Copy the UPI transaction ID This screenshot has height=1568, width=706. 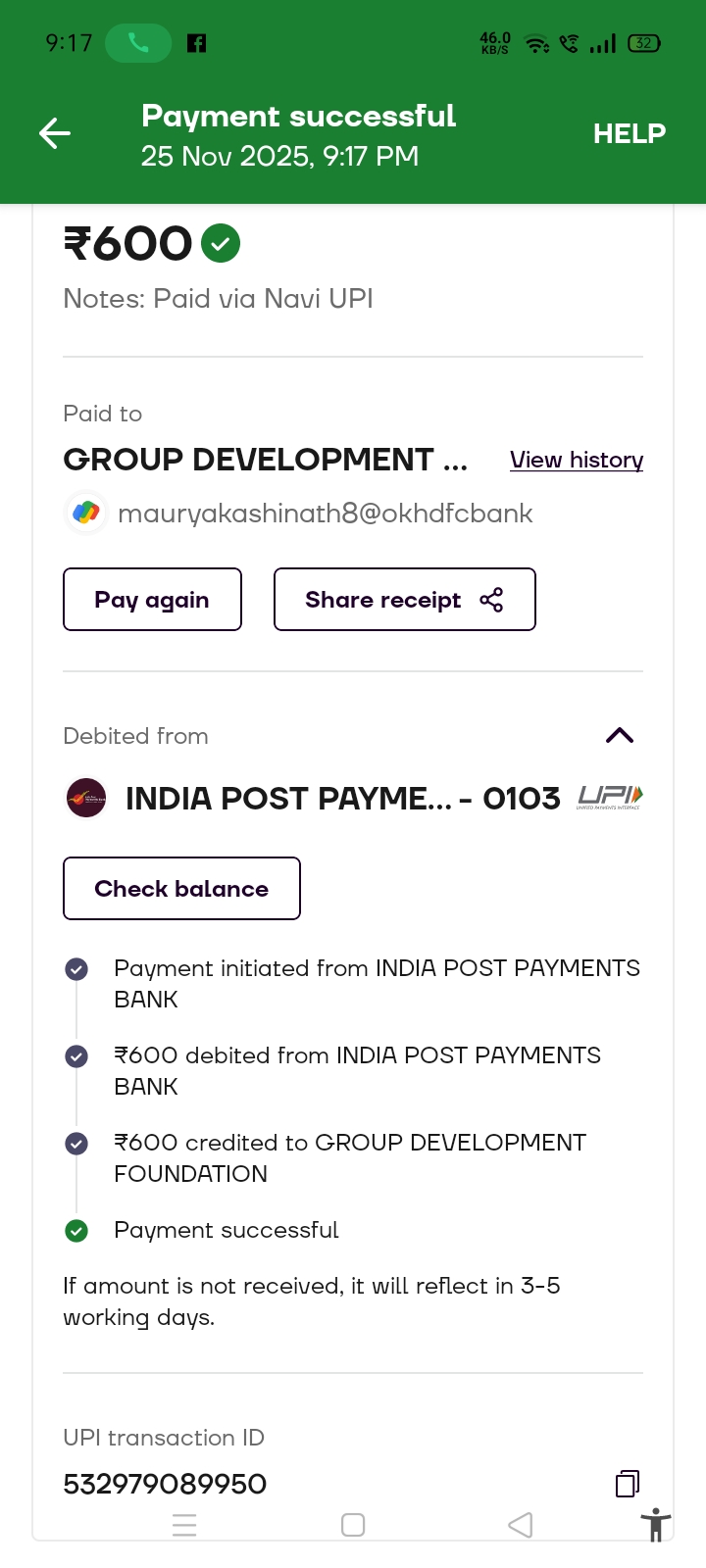[x=628, y=1484]
